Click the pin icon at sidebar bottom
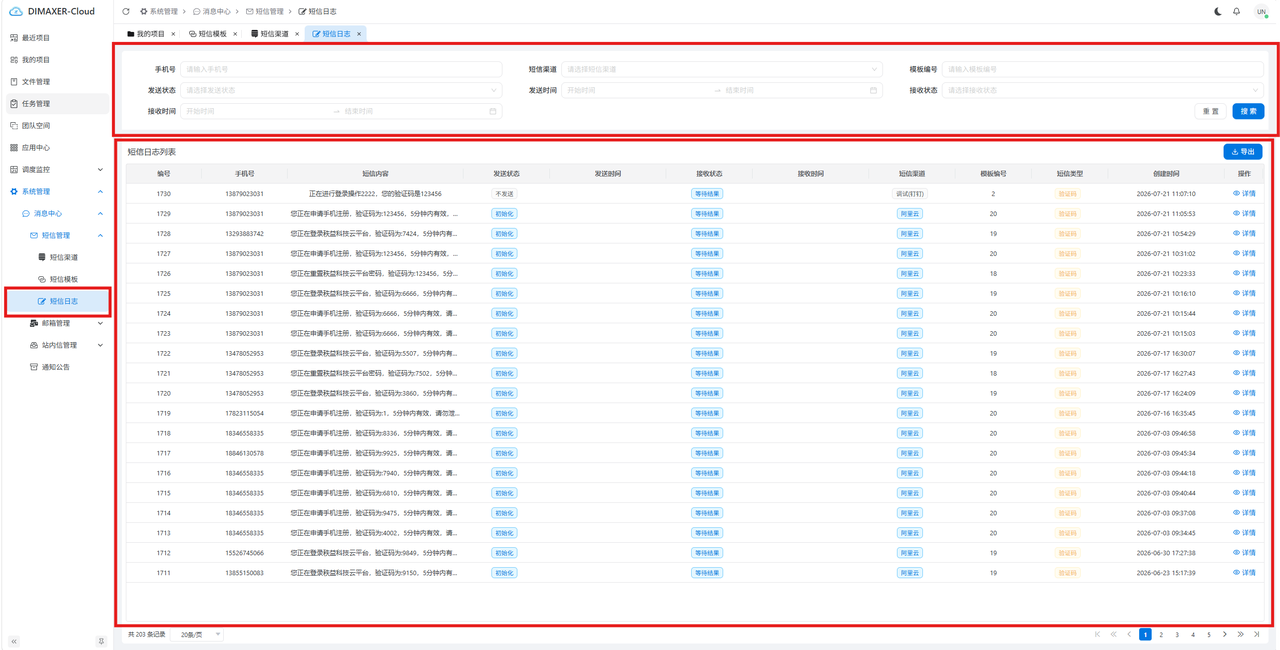Viewport: 1280px width, 650px height. point(101,641)
